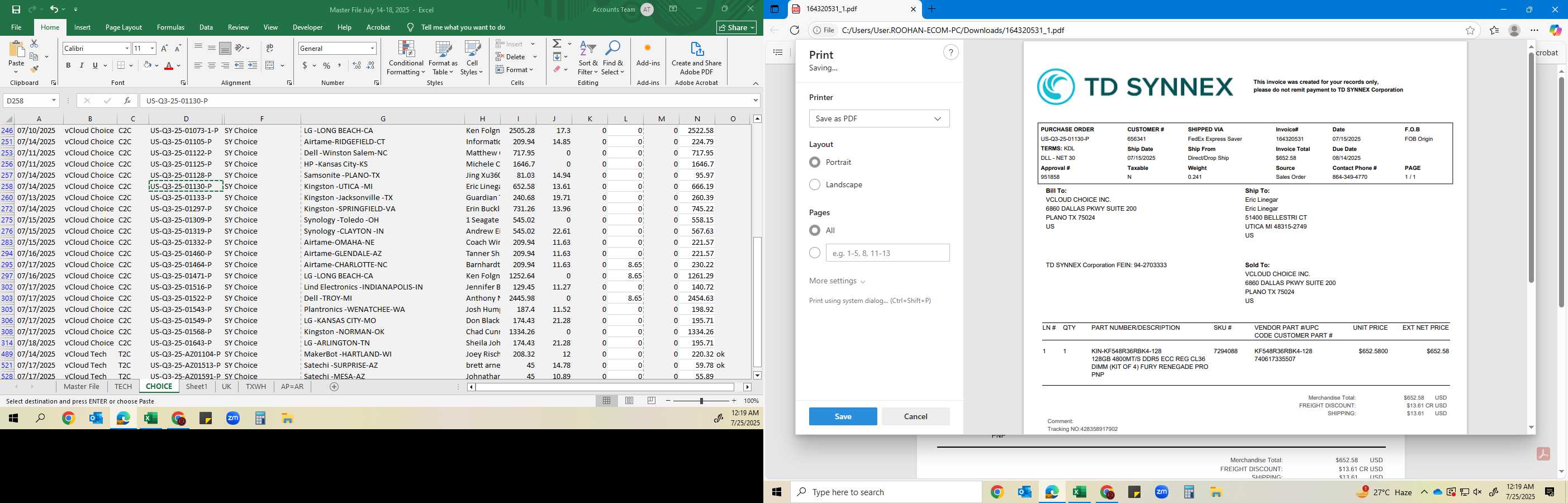Switch to the TECH sheet tab
The image size is (1568, 503).
[x=123, y=387]
